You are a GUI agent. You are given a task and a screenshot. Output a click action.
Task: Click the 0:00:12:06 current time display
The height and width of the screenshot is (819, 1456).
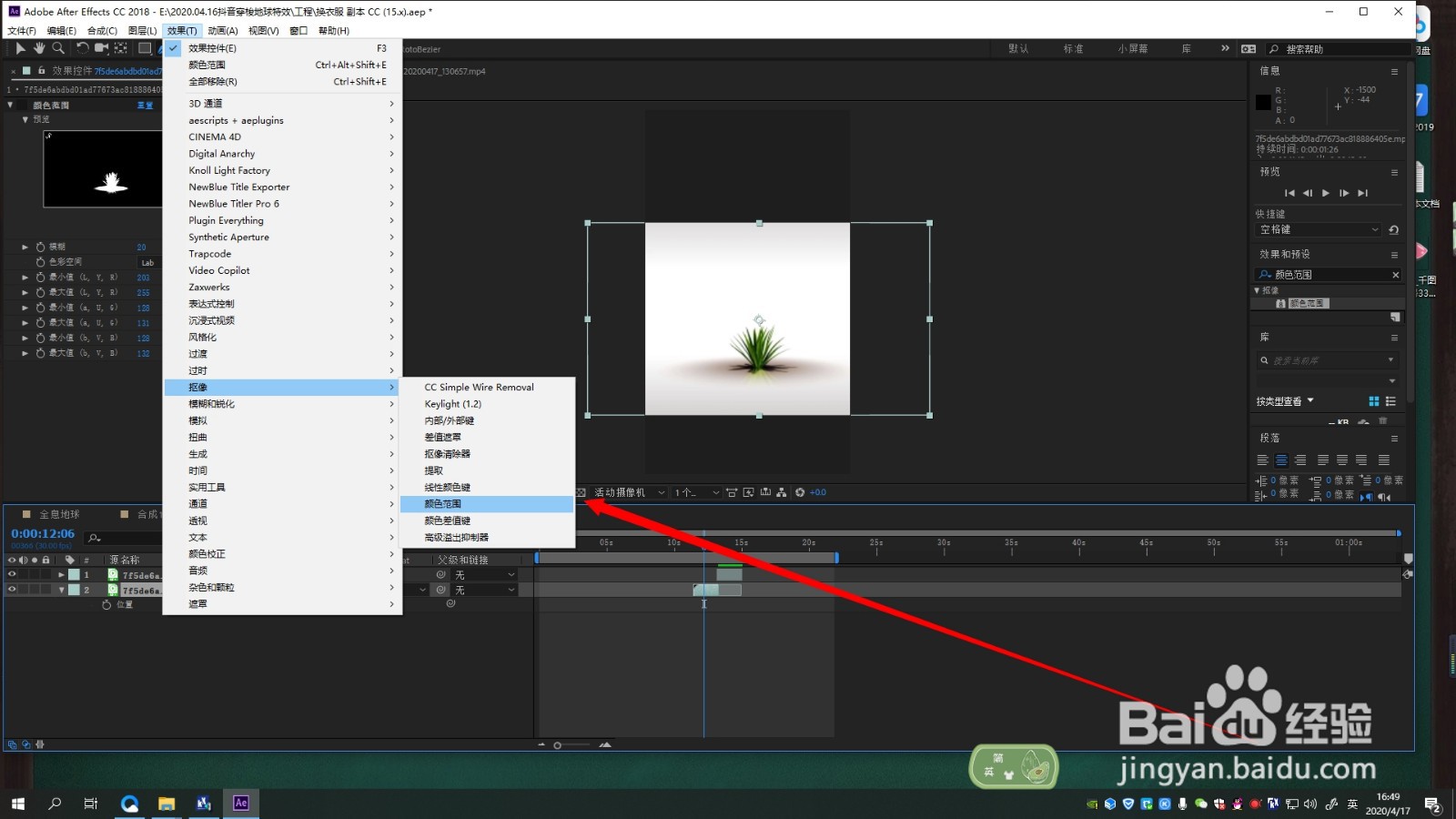(x=43, y=534)
